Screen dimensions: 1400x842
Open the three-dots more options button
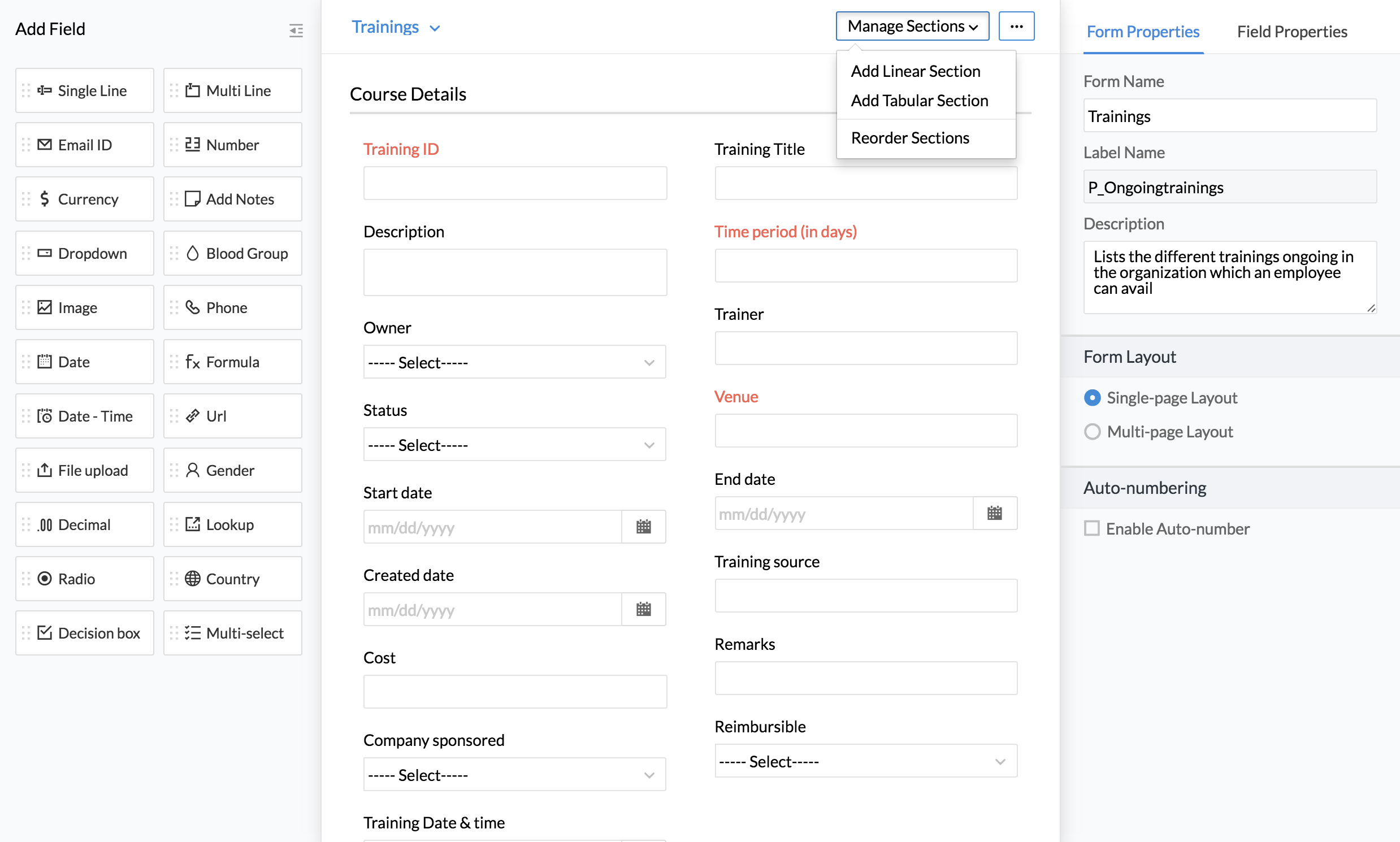pyautogui.click(x=1016, y=27)
